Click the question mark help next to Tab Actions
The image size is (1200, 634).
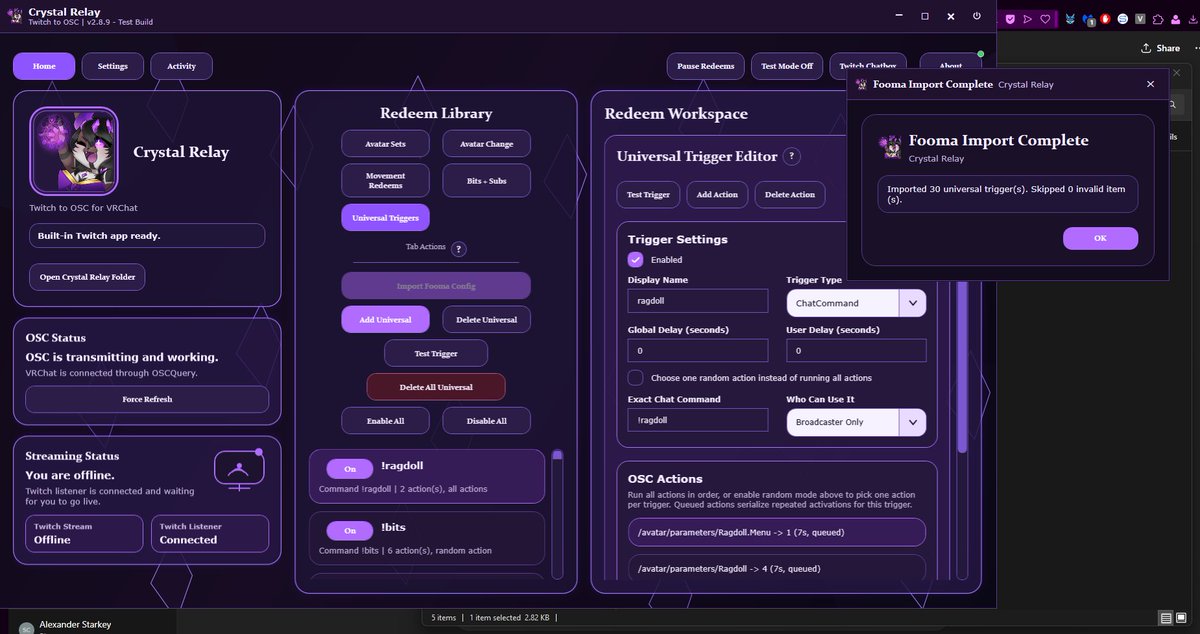pos(459,249)
